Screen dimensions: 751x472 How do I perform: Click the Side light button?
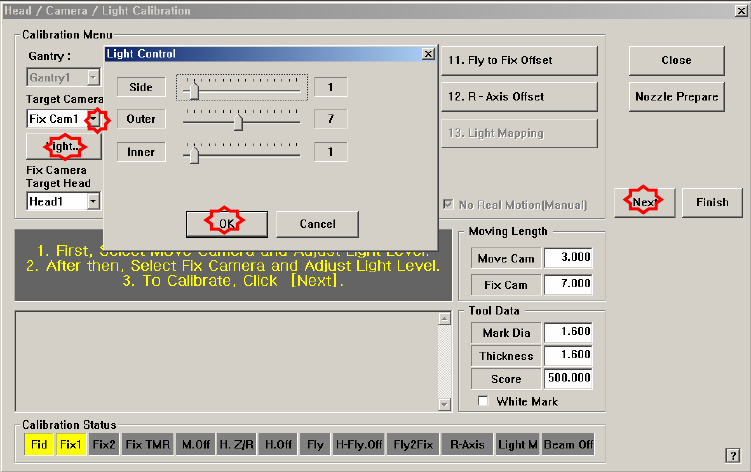pos(141,87)
